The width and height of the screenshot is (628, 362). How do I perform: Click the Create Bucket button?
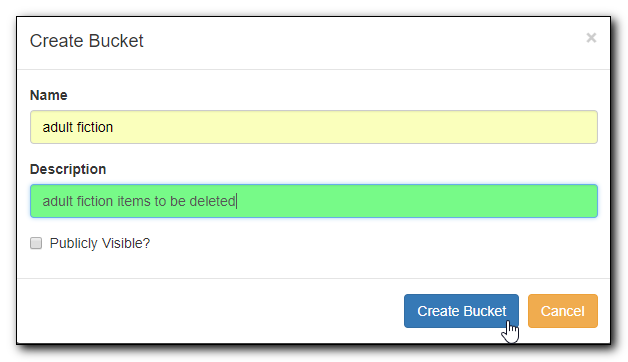click(x=461, y=311)
